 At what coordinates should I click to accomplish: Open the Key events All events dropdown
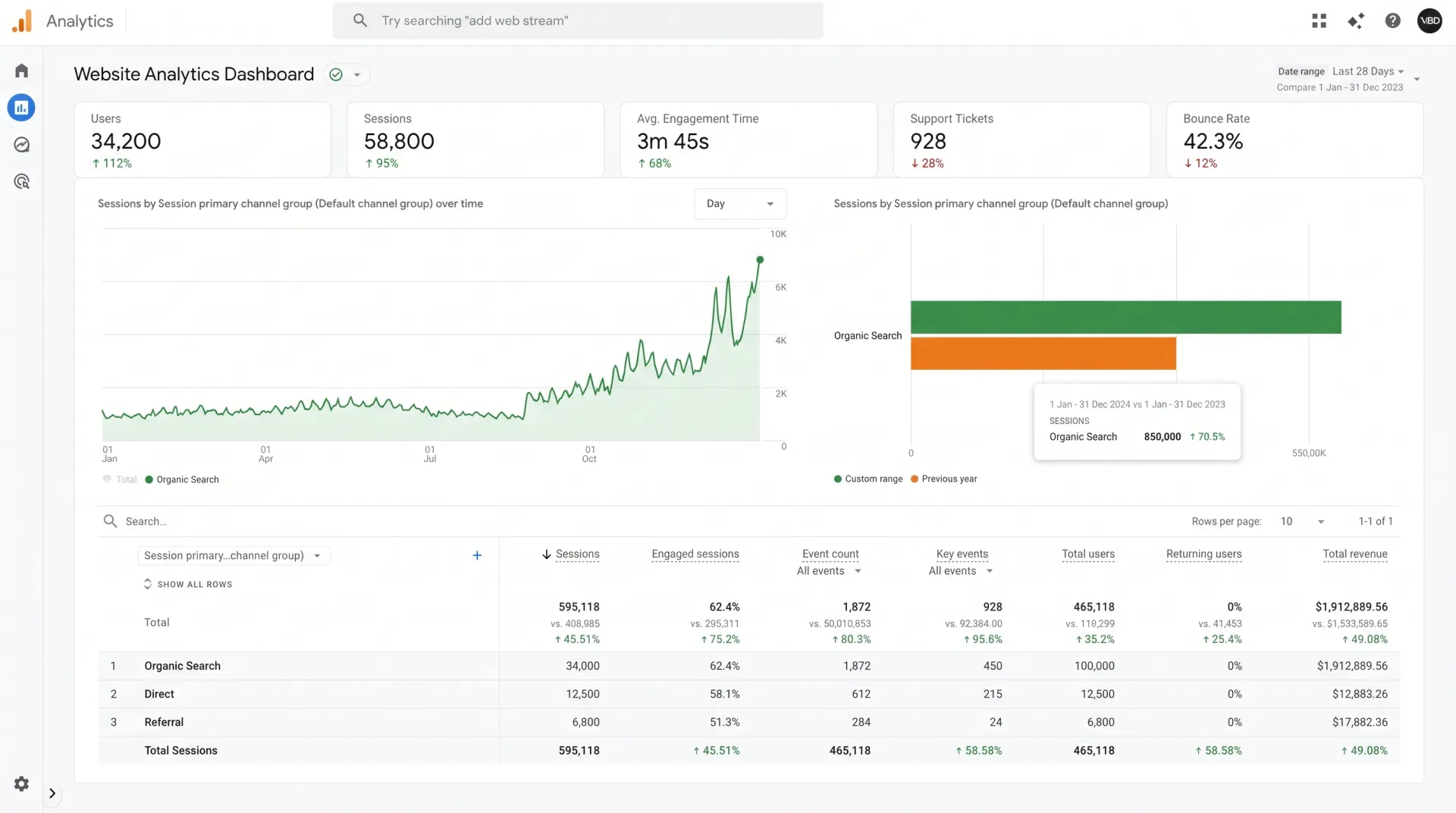tap(961, 571)
